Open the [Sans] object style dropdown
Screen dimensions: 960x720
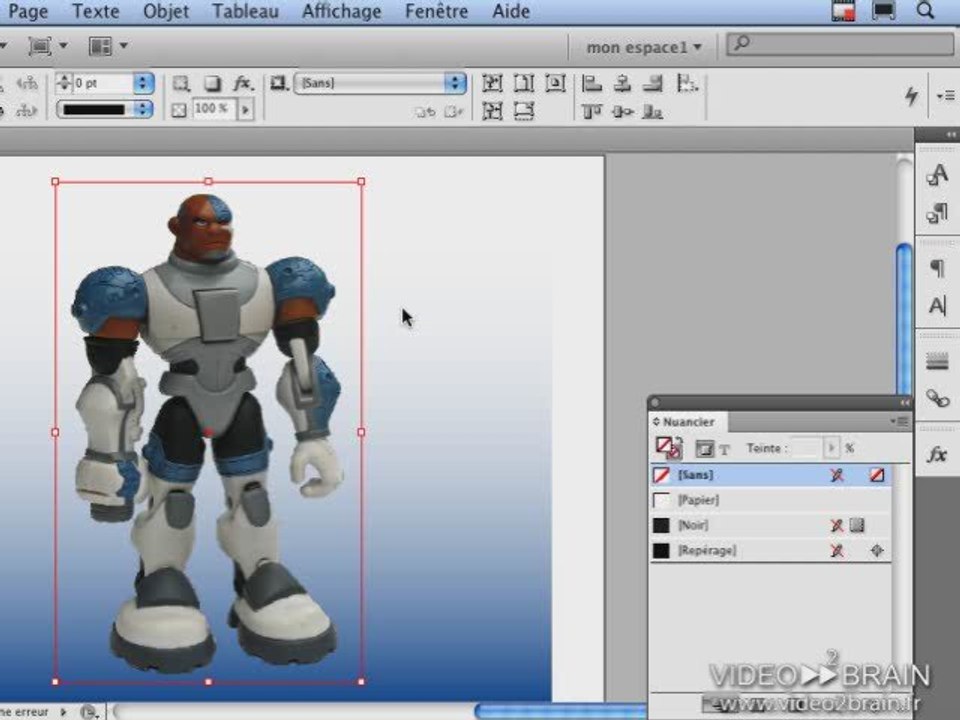[380, 83]
